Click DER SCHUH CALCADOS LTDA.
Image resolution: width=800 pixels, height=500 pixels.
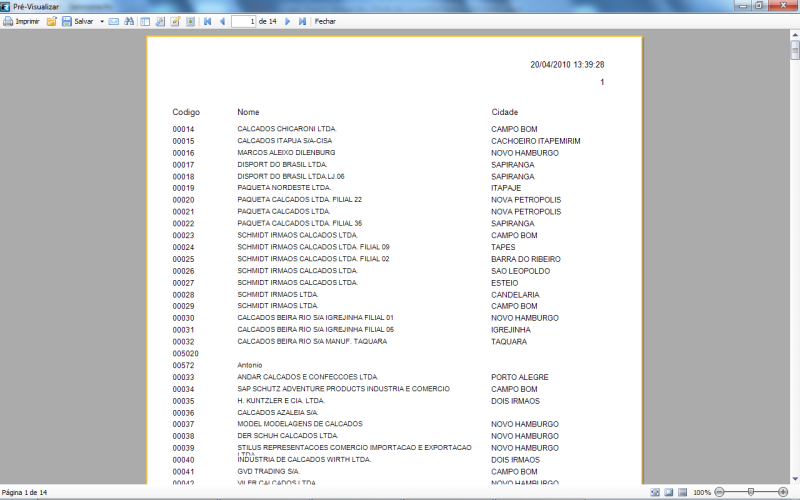click(288, 436)
